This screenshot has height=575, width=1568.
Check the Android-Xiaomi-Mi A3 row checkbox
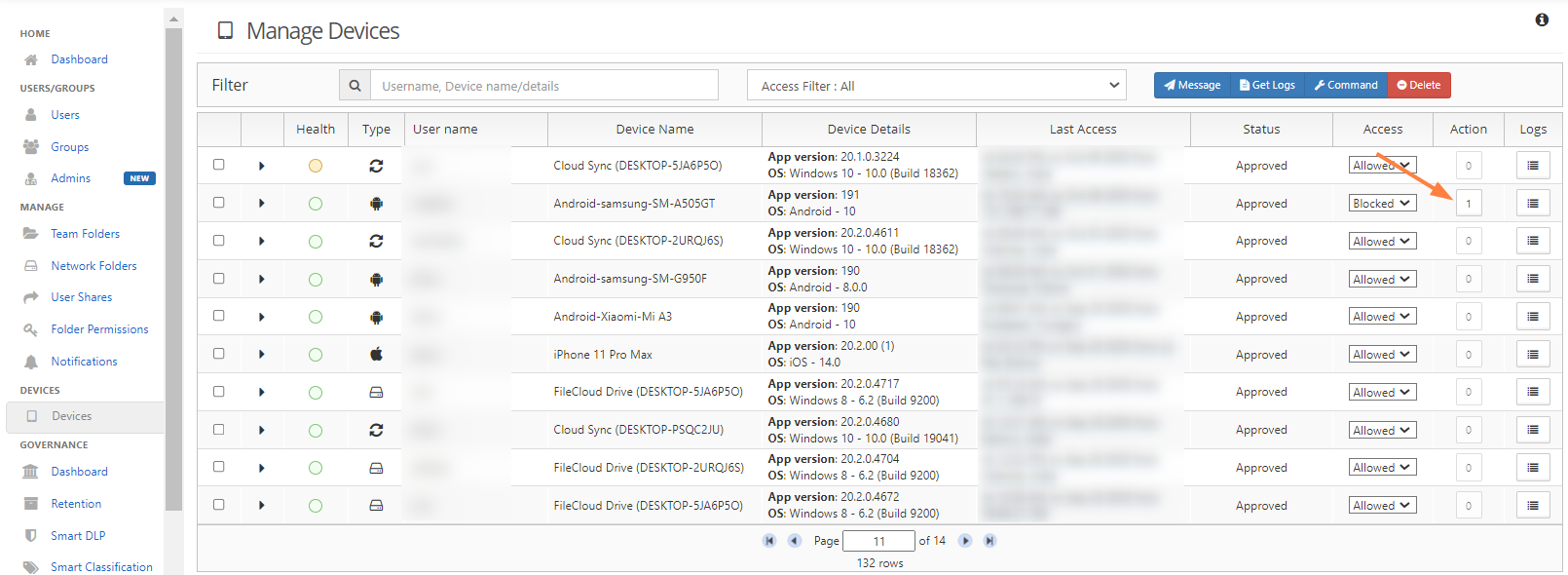point(219,316)
